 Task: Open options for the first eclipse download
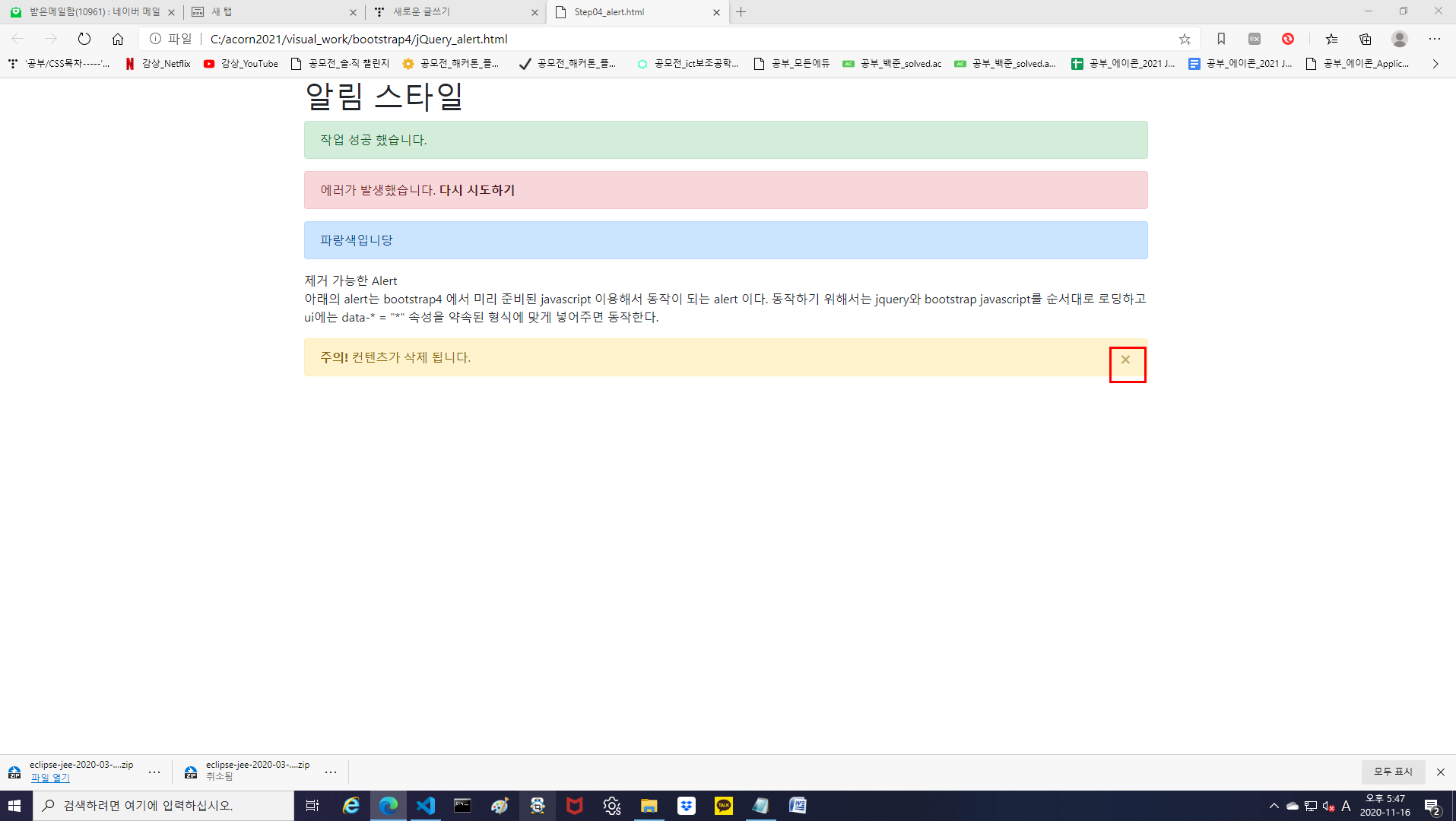click(x=154, y=772)
